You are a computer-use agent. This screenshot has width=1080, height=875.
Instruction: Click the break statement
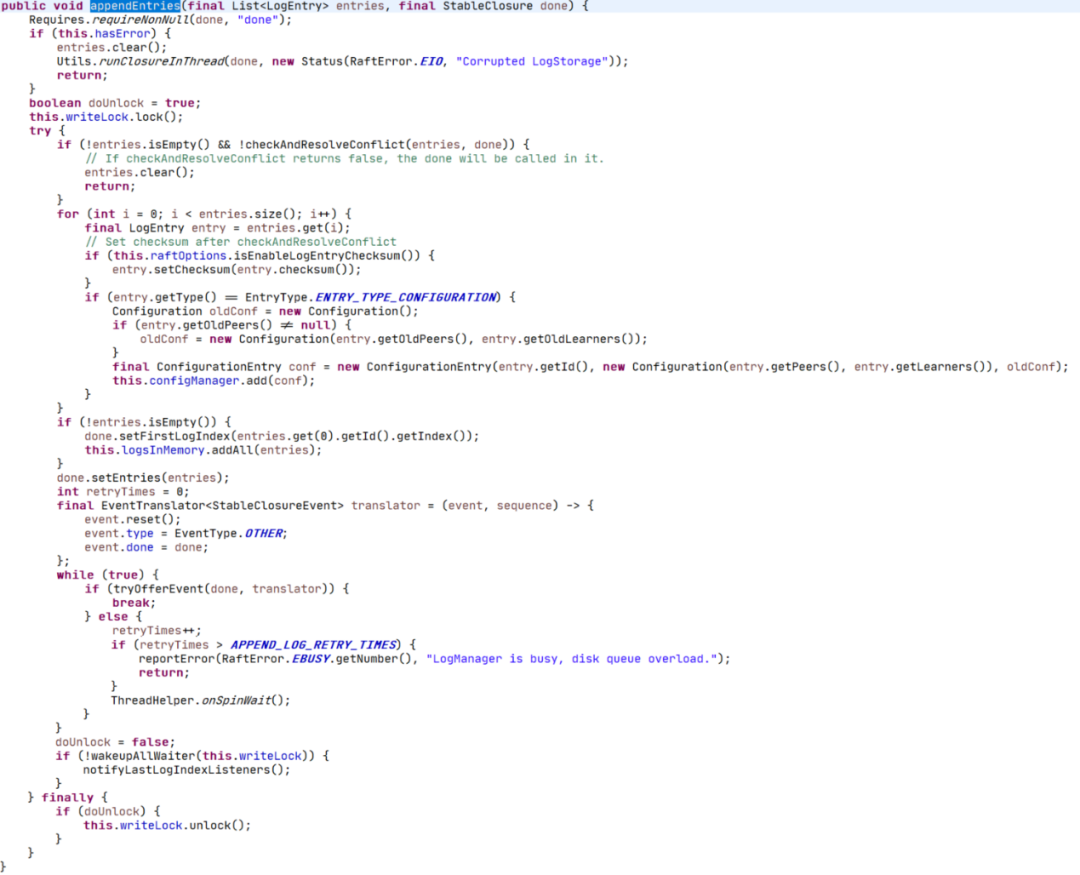click(134, 602)
